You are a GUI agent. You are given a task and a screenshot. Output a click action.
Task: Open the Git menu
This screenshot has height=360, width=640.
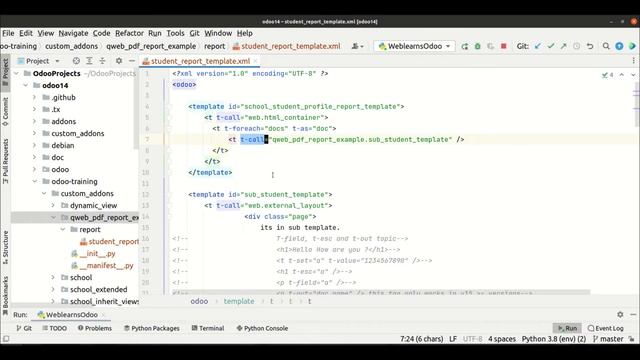pos(194,33)
